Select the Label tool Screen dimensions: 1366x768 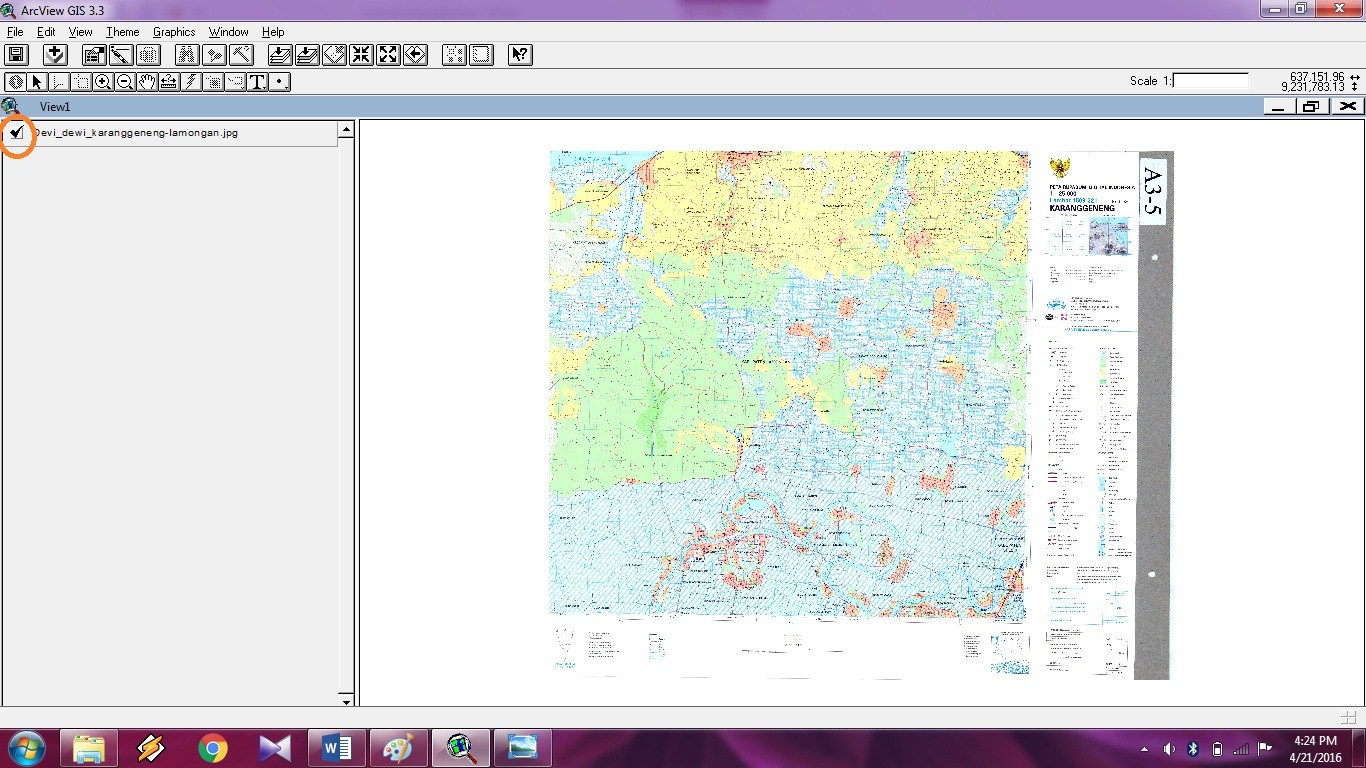tap(235, 82)
